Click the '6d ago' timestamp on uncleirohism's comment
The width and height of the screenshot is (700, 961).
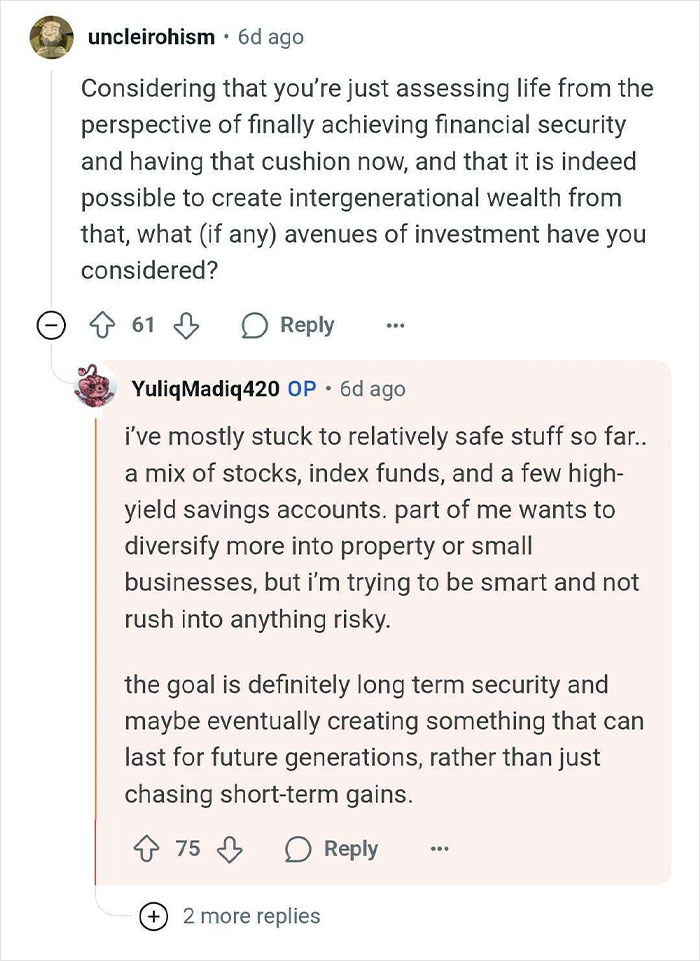pos(270,37)
